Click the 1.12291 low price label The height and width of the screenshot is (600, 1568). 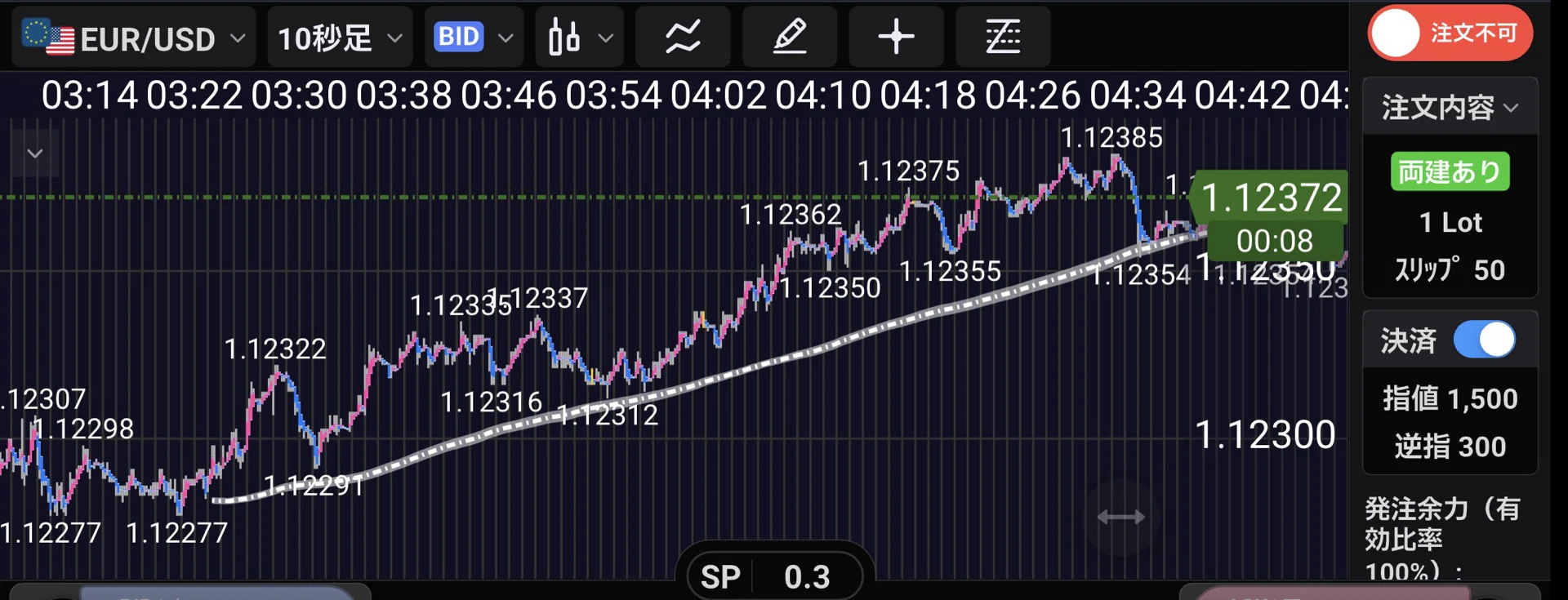(x=314, y=486)
